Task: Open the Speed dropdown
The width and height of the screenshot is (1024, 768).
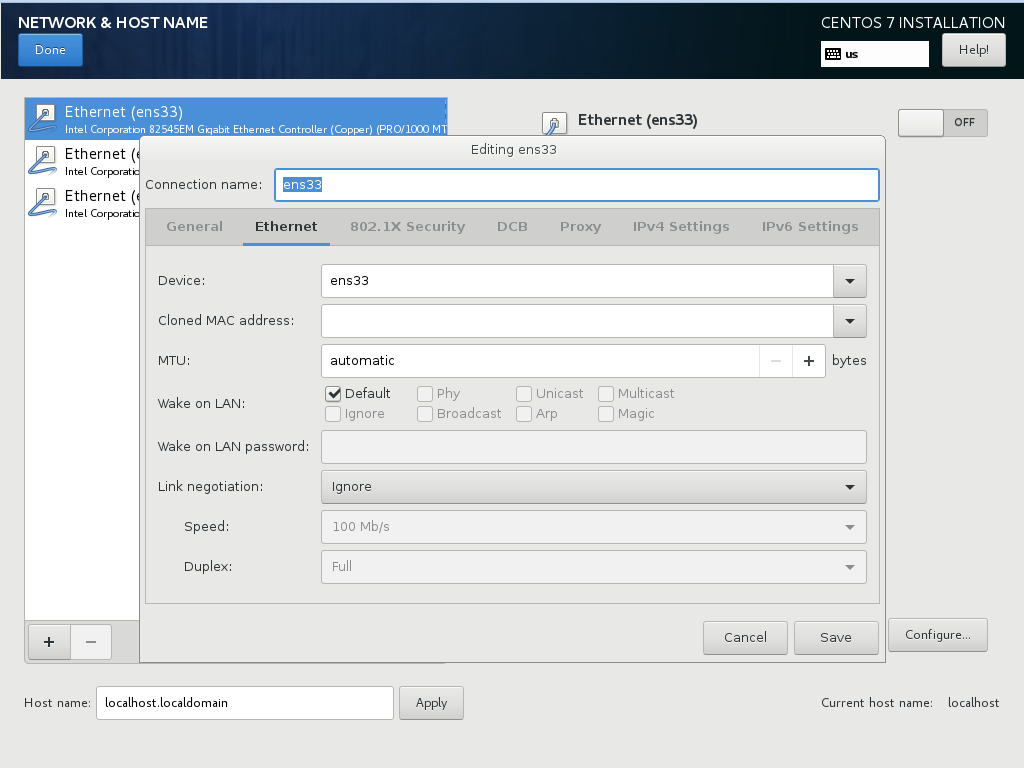Action: [x=594, y=527]
